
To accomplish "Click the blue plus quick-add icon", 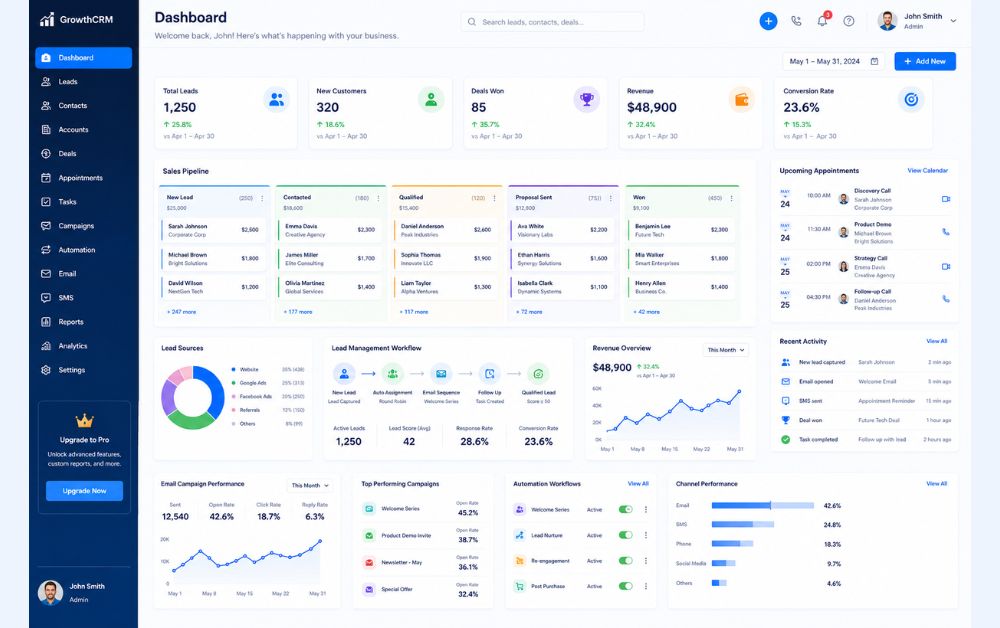I will tap(768, 21).
